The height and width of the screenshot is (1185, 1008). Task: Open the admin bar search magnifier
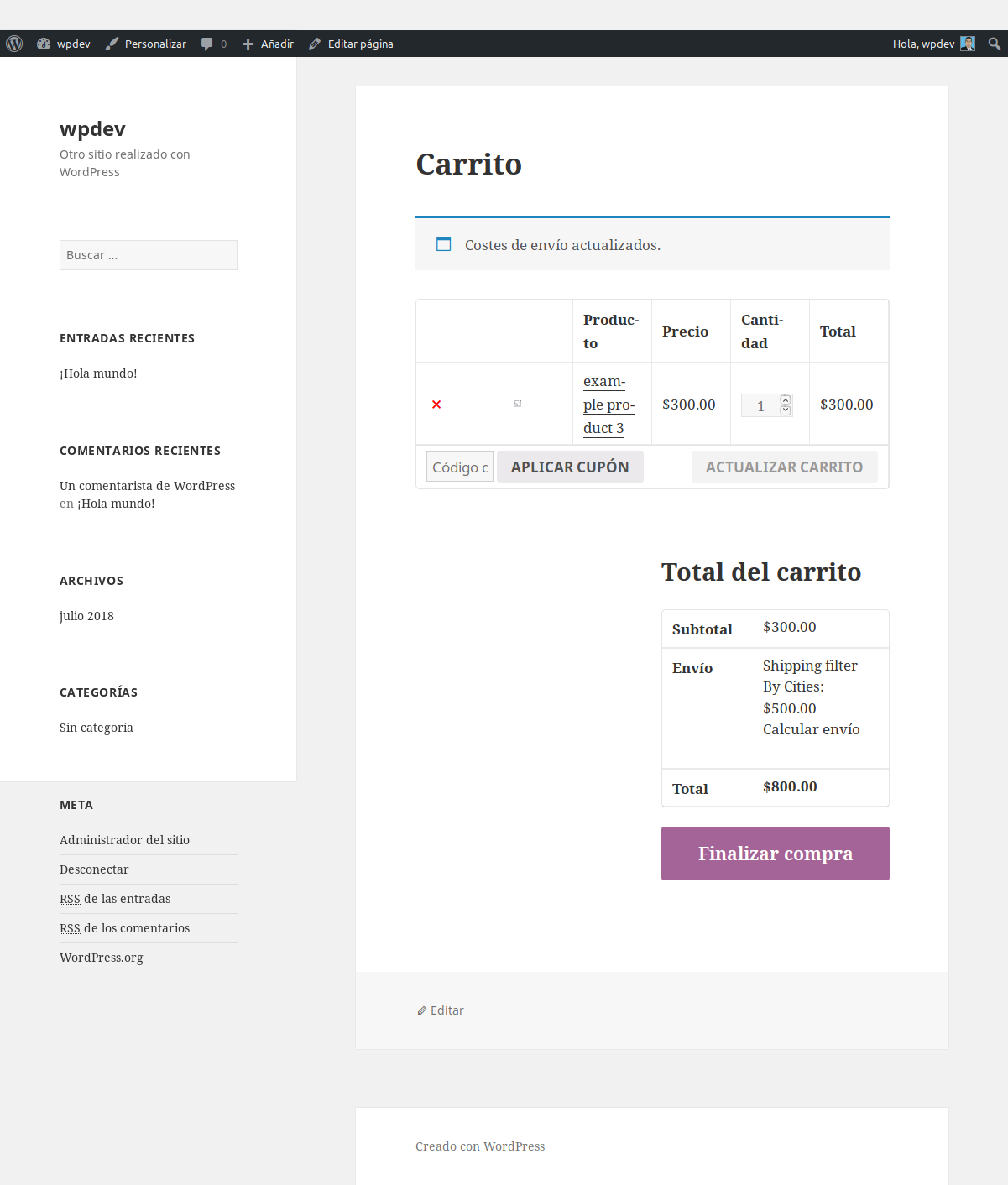[x=995, y=44]
